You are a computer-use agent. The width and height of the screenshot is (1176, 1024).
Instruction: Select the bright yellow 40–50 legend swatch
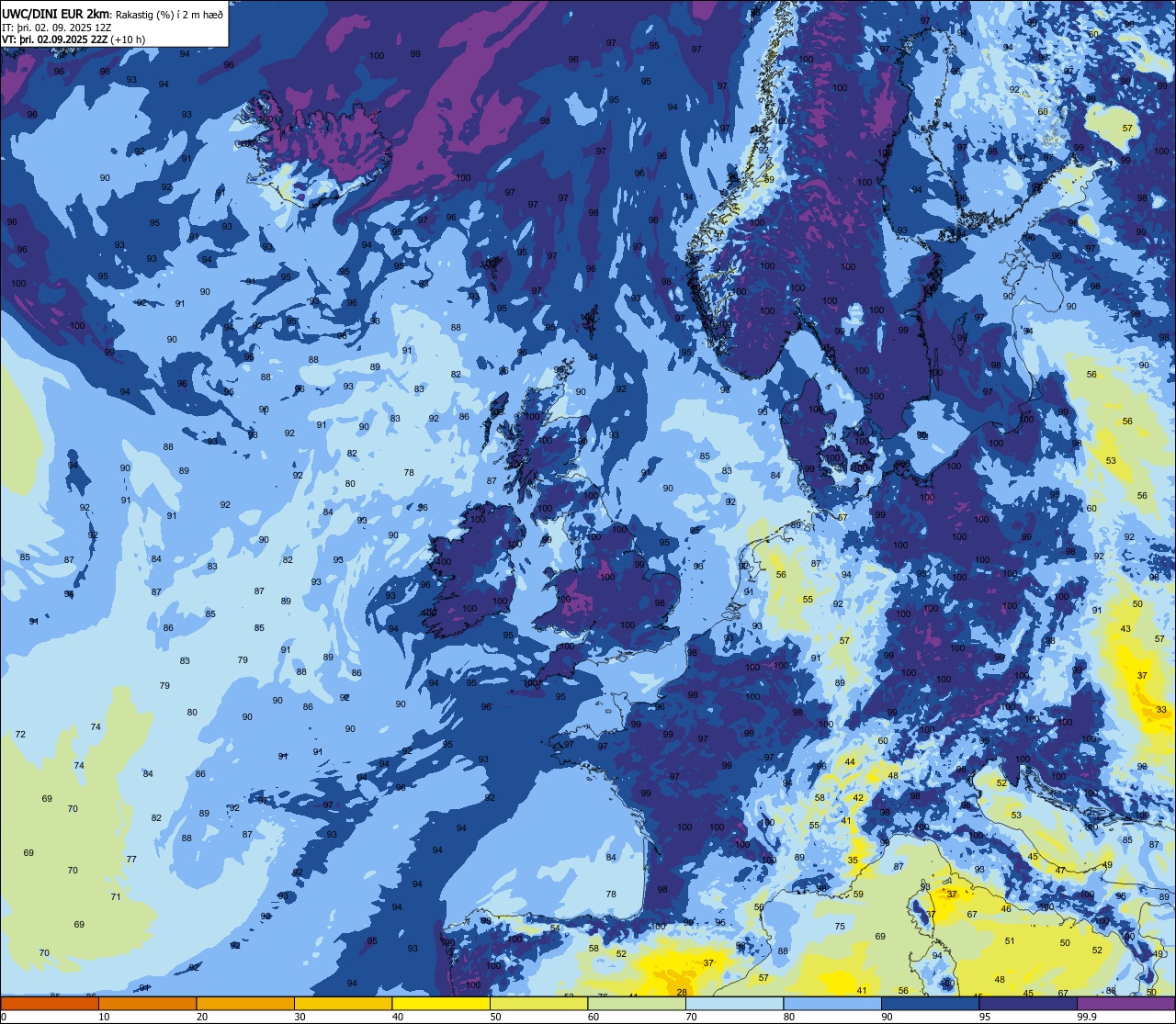click(441, 1003)
